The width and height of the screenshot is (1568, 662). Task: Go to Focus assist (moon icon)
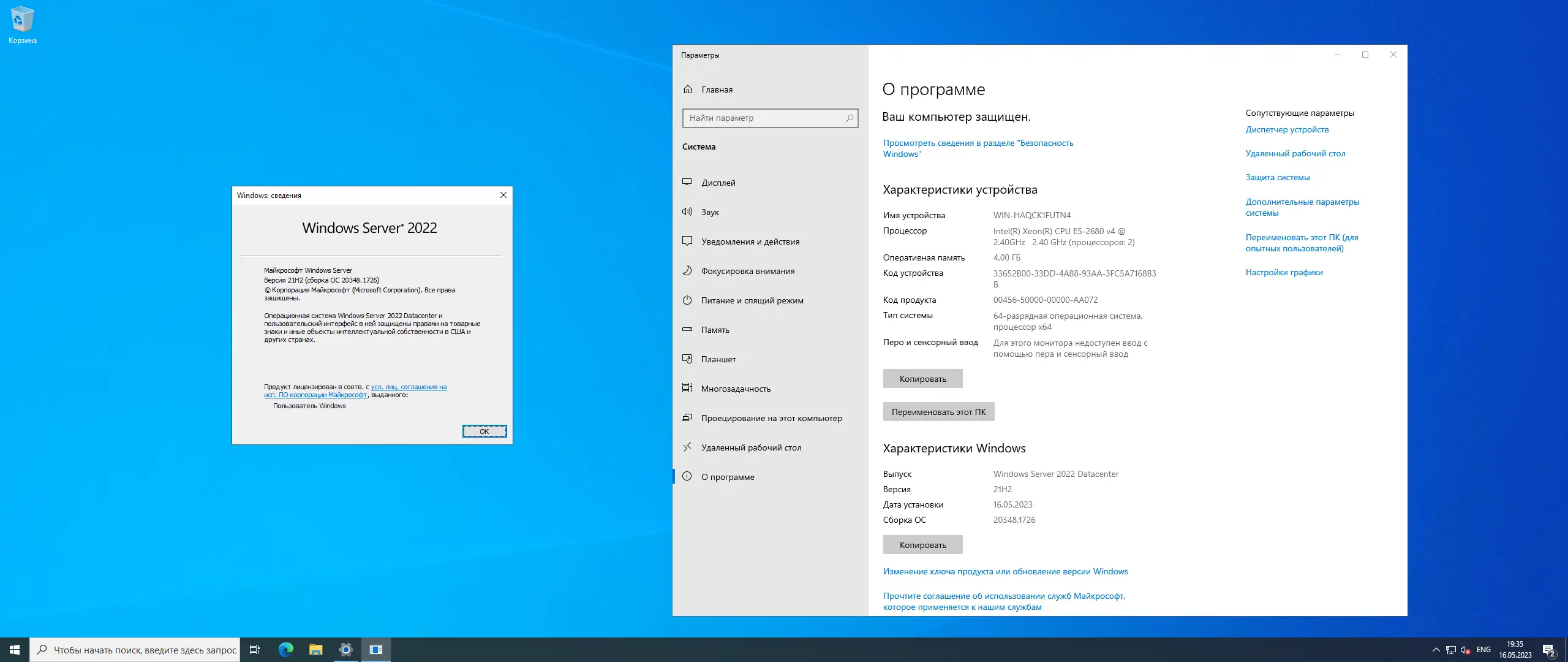pyautogui.click(x=687, y=271)
